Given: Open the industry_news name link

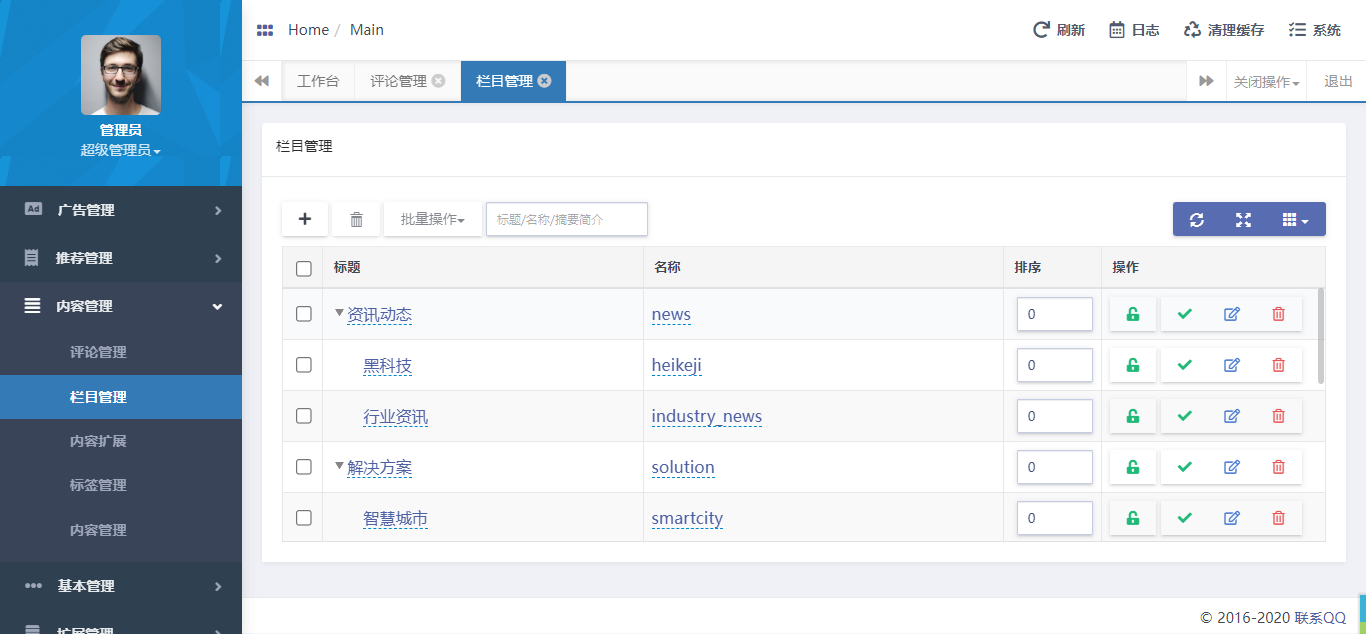Looking at the screenshot, I should click(706, 416).
